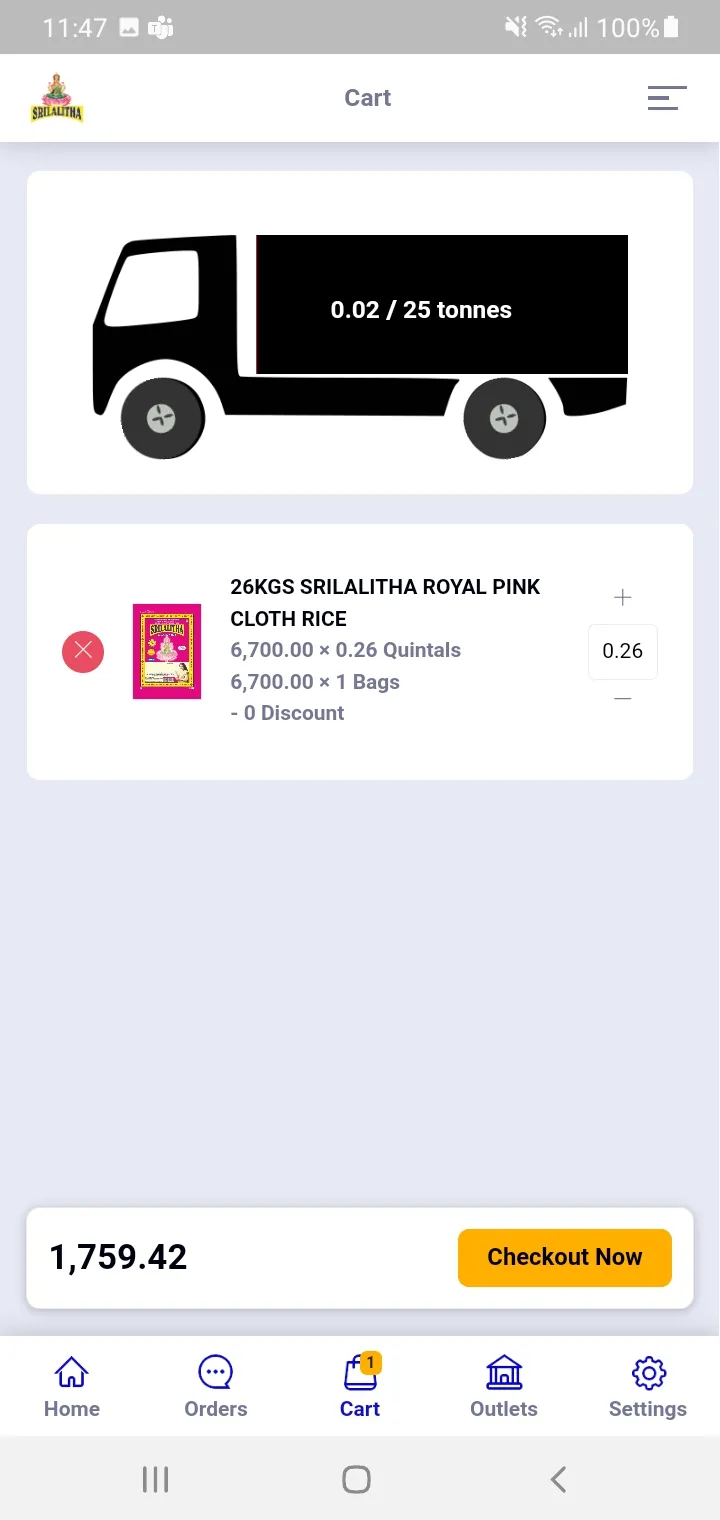Increase quantity with plus icon
Screen dimensions: 720x1520
coord(622,598)
